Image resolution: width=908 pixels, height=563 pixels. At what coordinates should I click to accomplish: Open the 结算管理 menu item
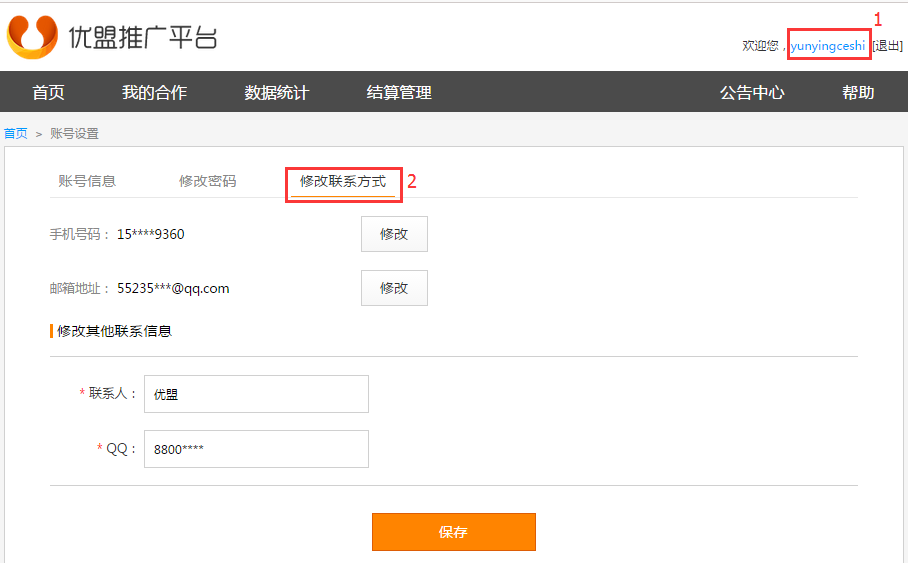point(399,92)
